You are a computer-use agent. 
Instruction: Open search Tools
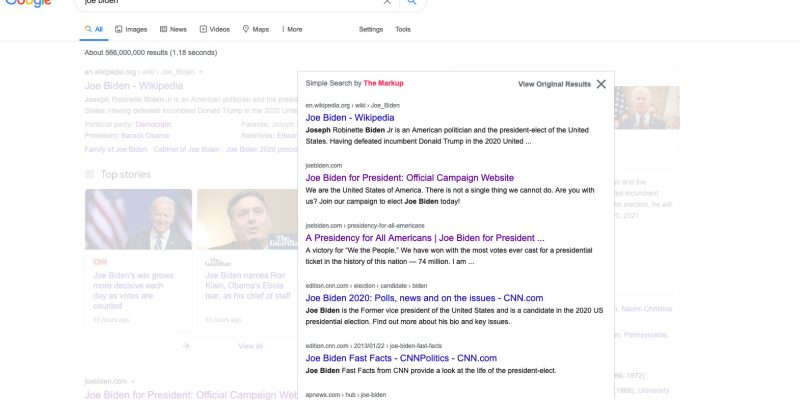[403, 30]
